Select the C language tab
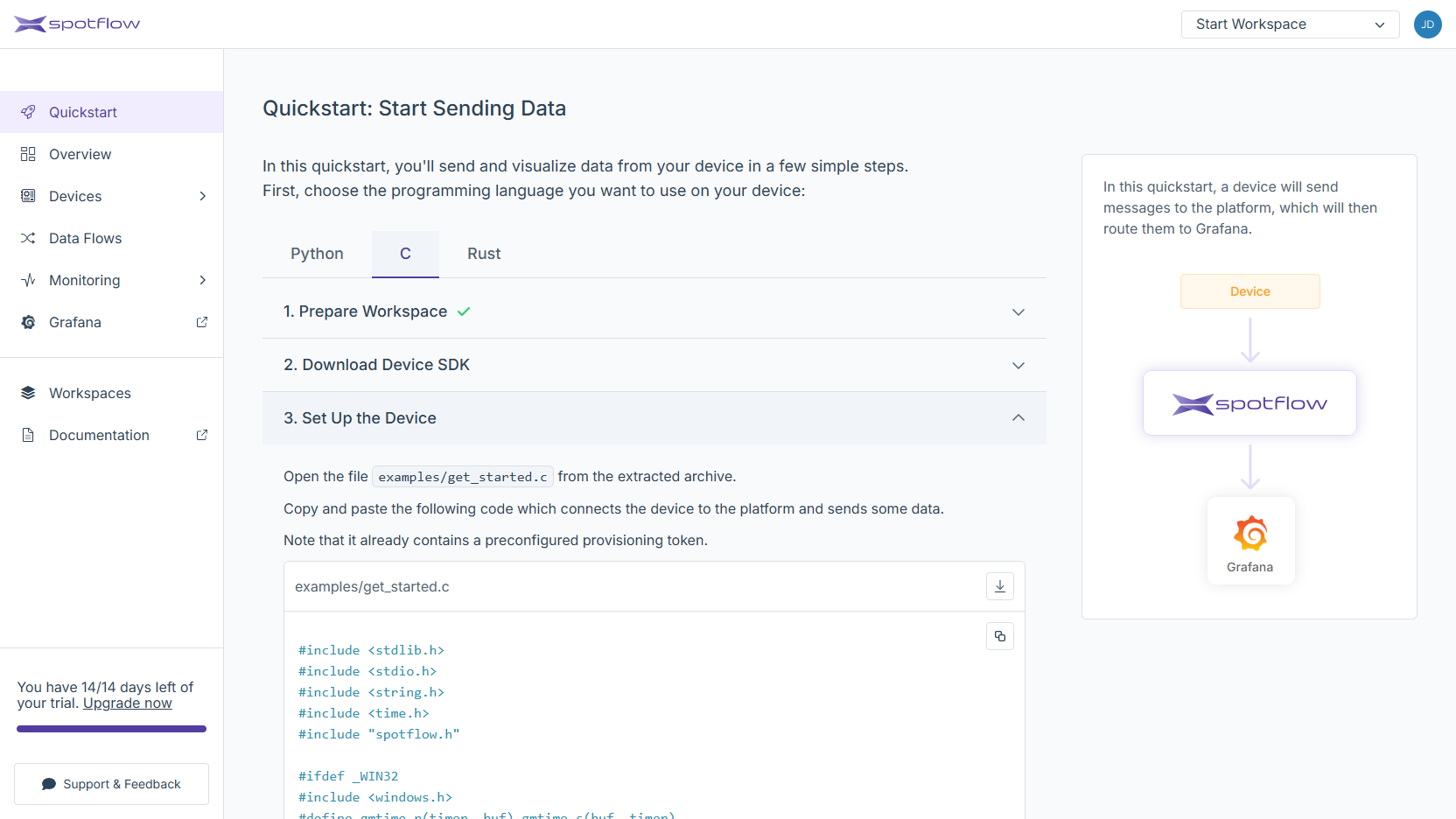 [x=405, y=254]
